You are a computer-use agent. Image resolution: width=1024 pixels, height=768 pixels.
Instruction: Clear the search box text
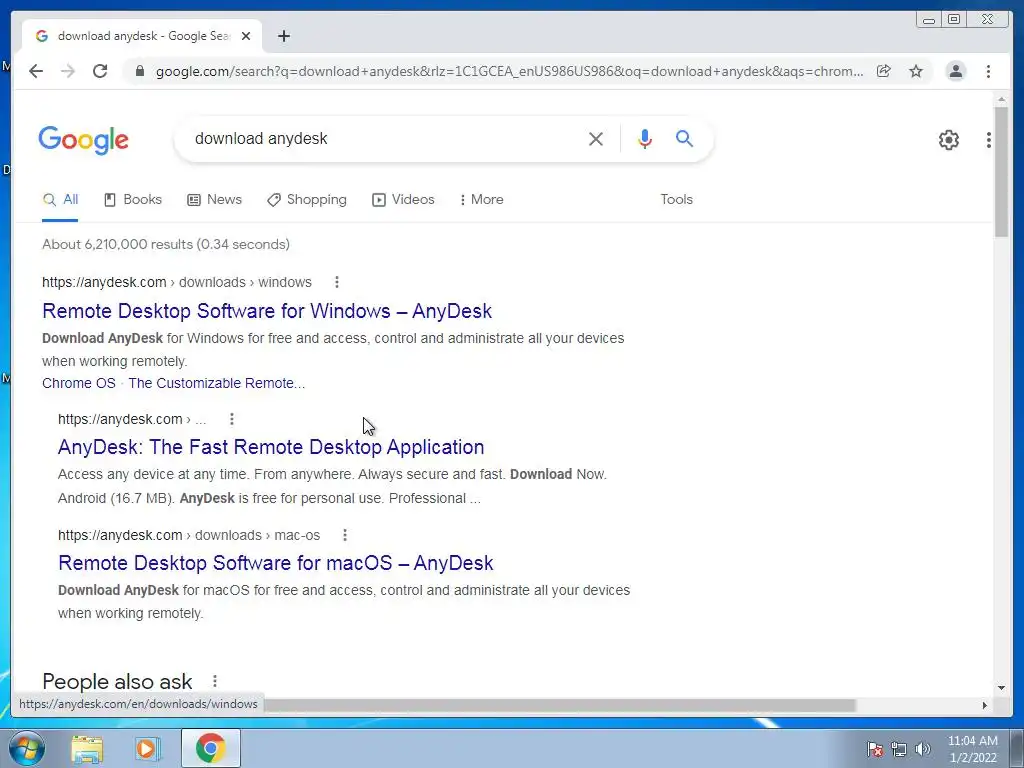pyautogui.click(x=596, y=138)
